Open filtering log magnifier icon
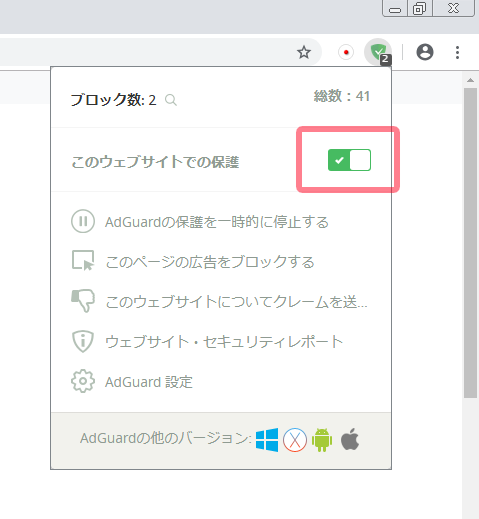The height and width of the screenshot is (519, 479). click(x=171, y=100)
